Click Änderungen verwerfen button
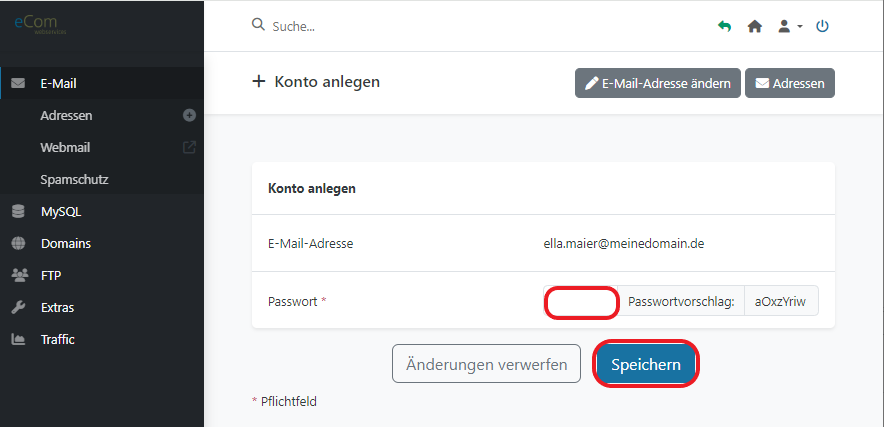This screenshot has height=427, width=884. point(486,365)
